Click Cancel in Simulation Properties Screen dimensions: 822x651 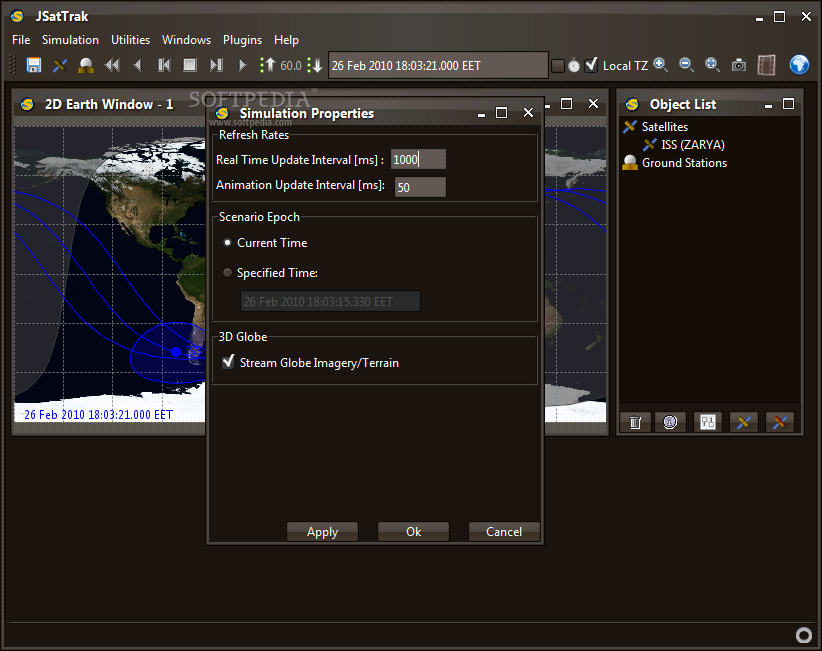pyautogui.click(x=504, y=531)
